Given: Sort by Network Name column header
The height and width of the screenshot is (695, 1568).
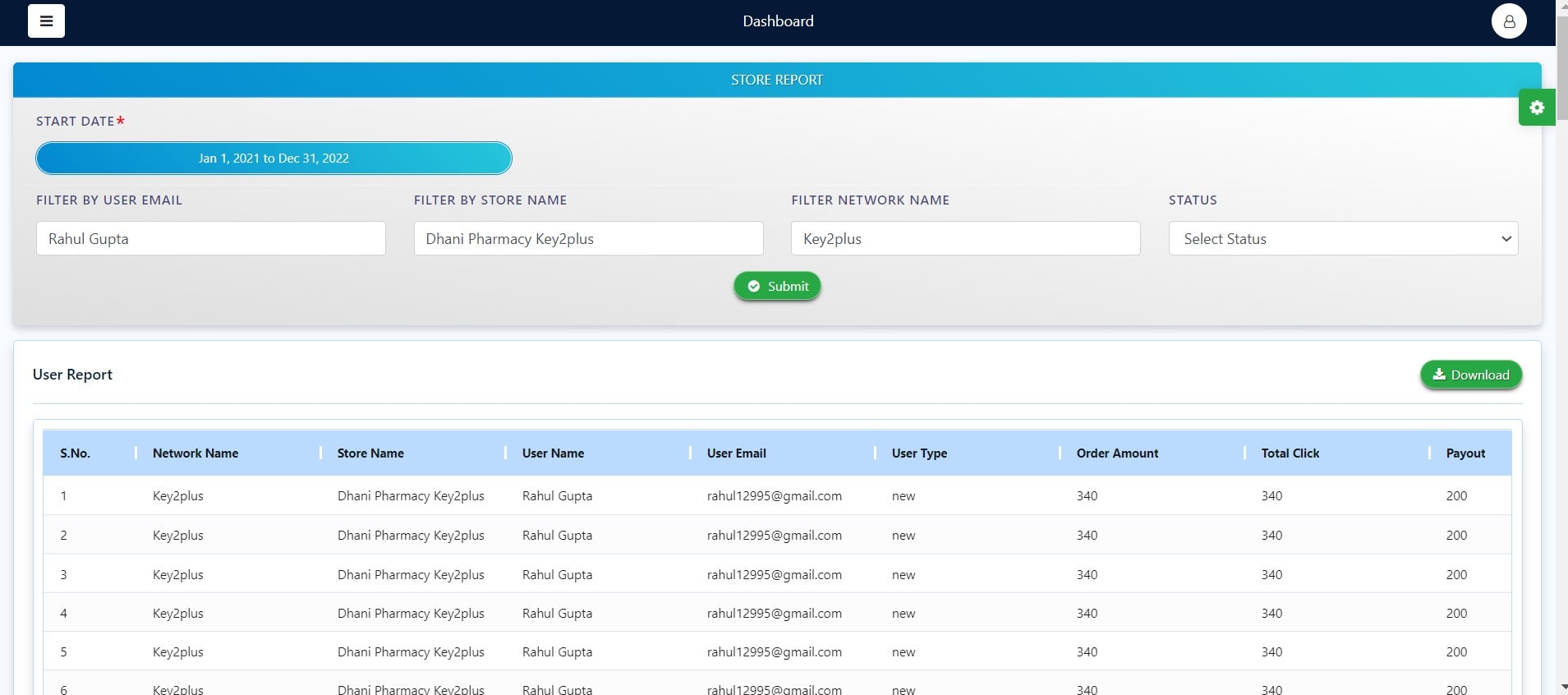Looking at the screenshot, I should pos(195,453).
